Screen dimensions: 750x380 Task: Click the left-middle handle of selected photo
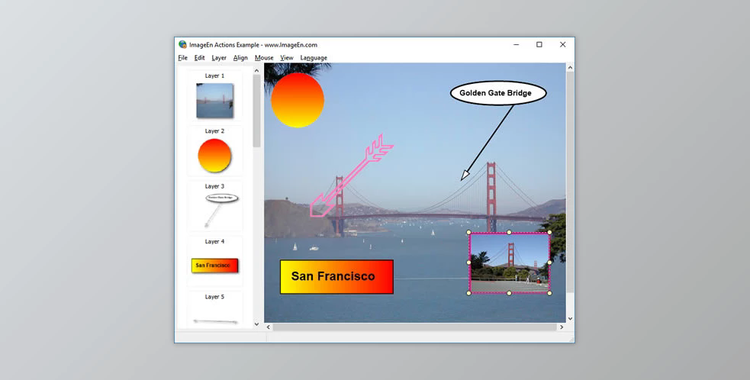click(x=469, y=262)
